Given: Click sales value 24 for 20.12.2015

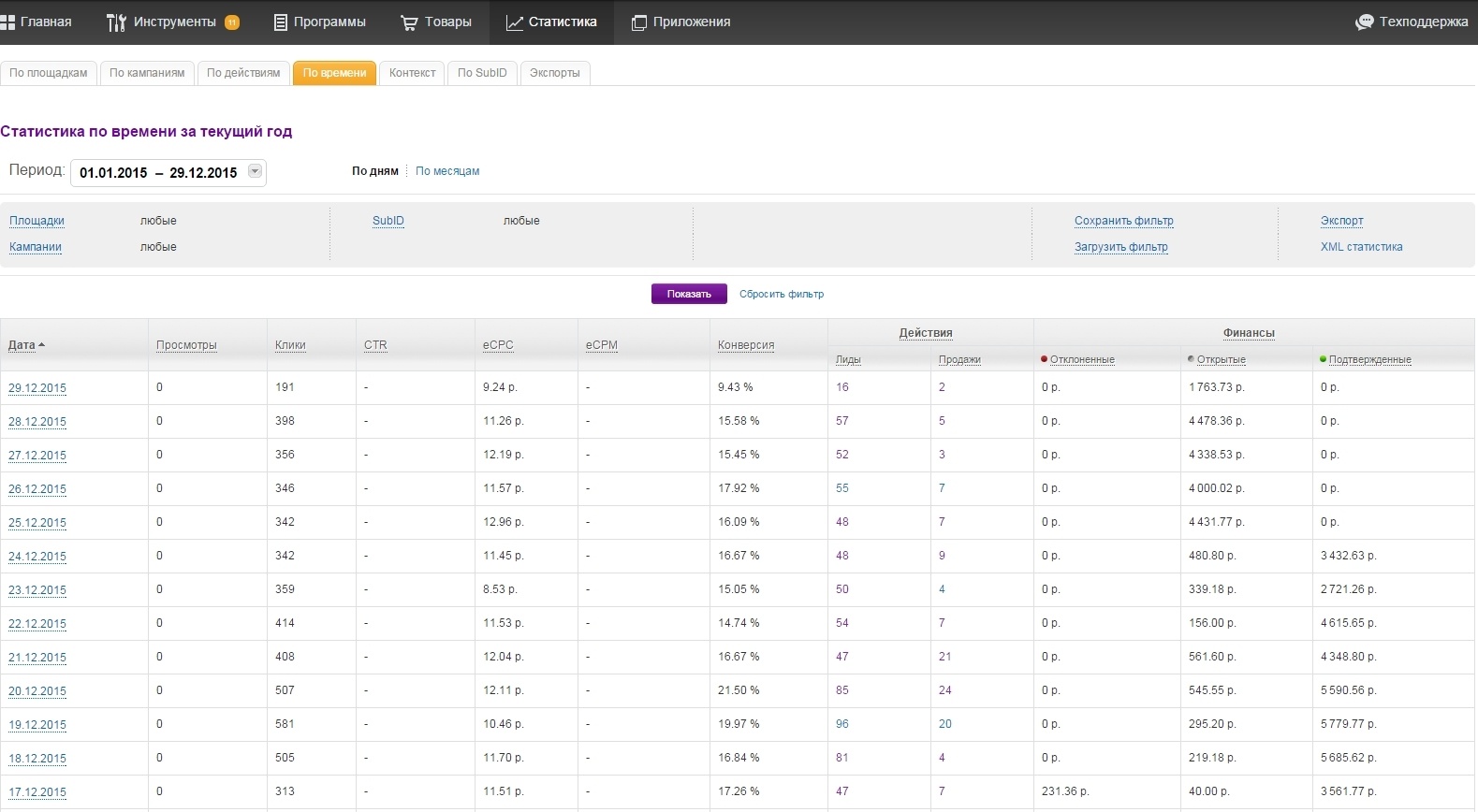Looking at the screenshot, I should 945,690.
